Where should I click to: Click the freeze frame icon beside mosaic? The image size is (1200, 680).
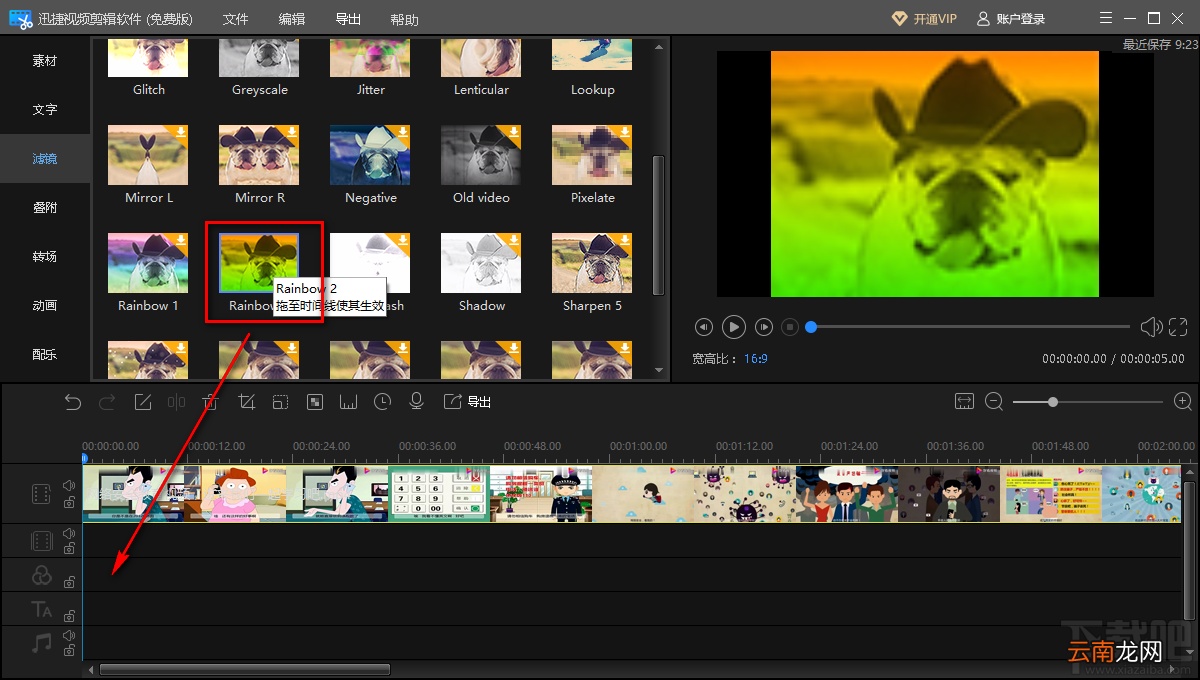pyautogui.click(x=349, y=402)
